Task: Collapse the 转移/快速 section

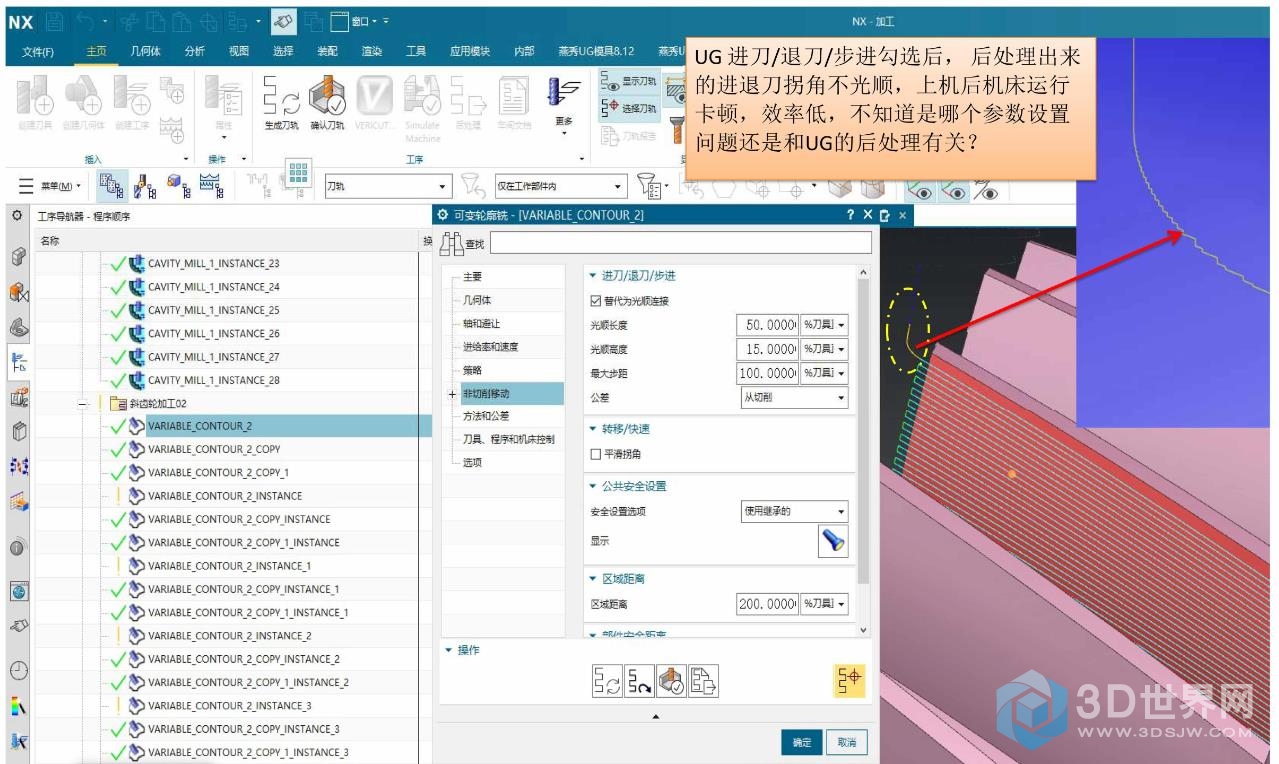Action: 593,429
